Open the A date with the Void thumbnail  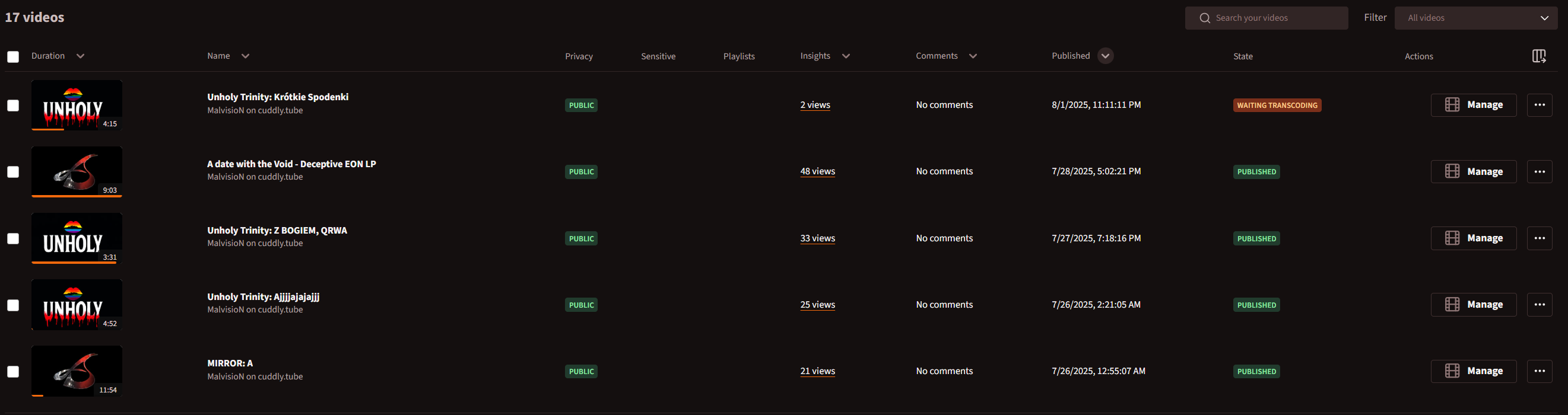click(x=77, y=171)
